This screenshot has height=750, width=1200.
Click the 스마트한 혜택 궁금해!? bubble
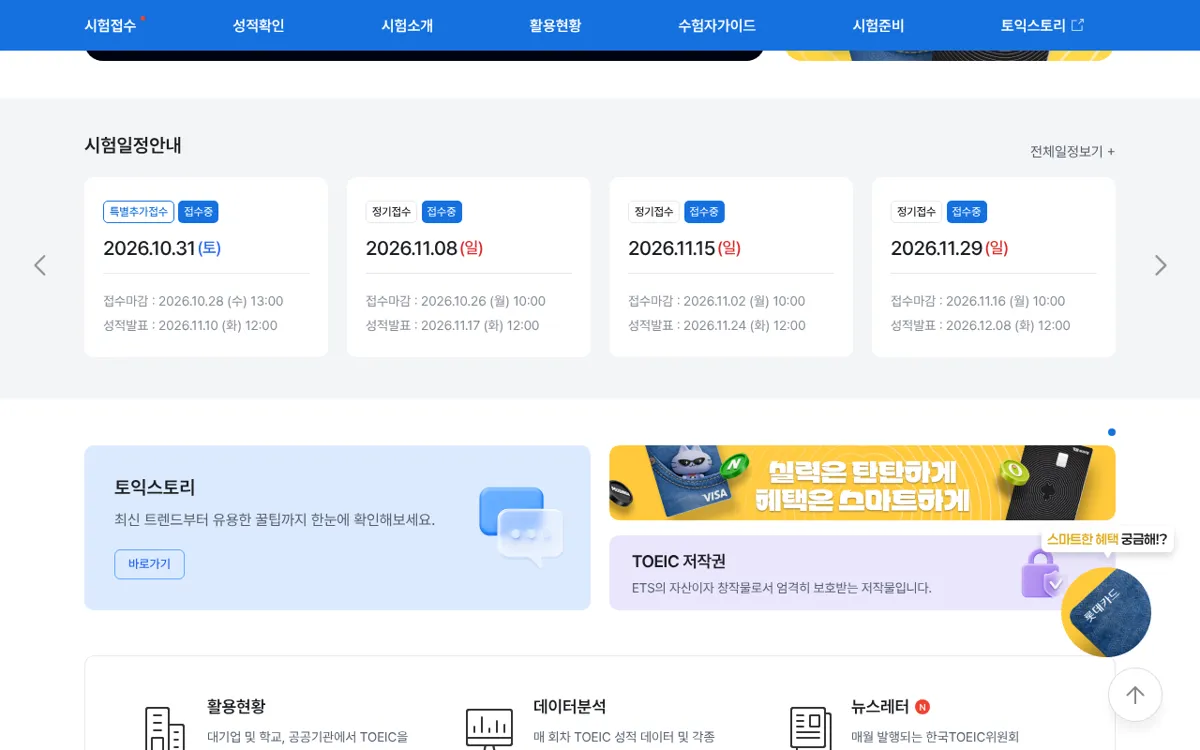(x=1107, y=539)
